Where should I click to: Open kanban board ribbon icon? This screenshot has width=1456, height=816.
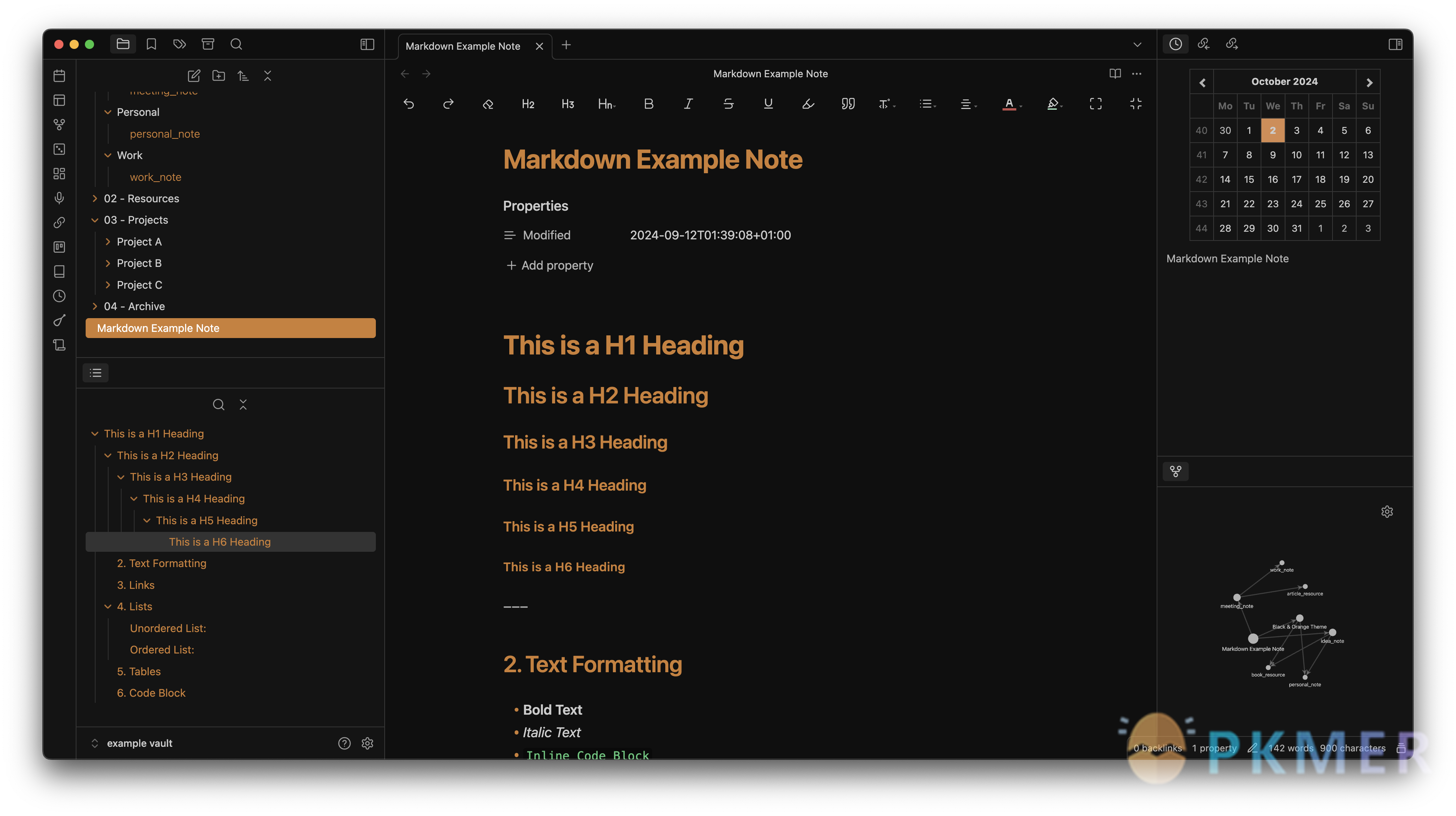pos(59,247)
